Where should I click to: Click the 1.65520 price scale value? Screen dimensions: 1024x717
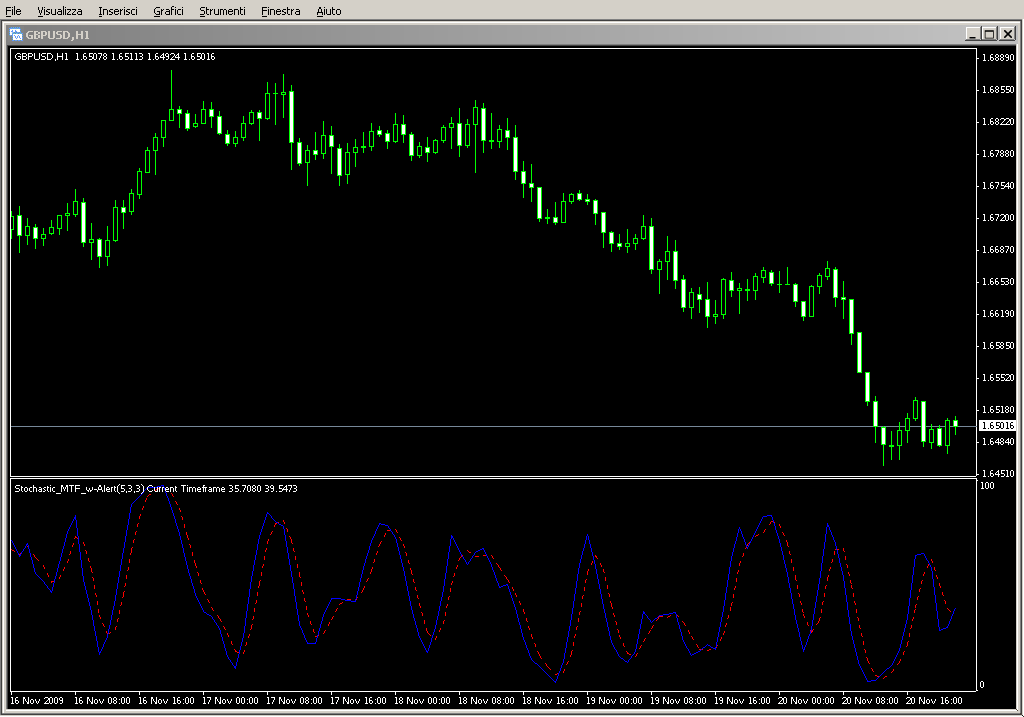[x=999, y=377]
